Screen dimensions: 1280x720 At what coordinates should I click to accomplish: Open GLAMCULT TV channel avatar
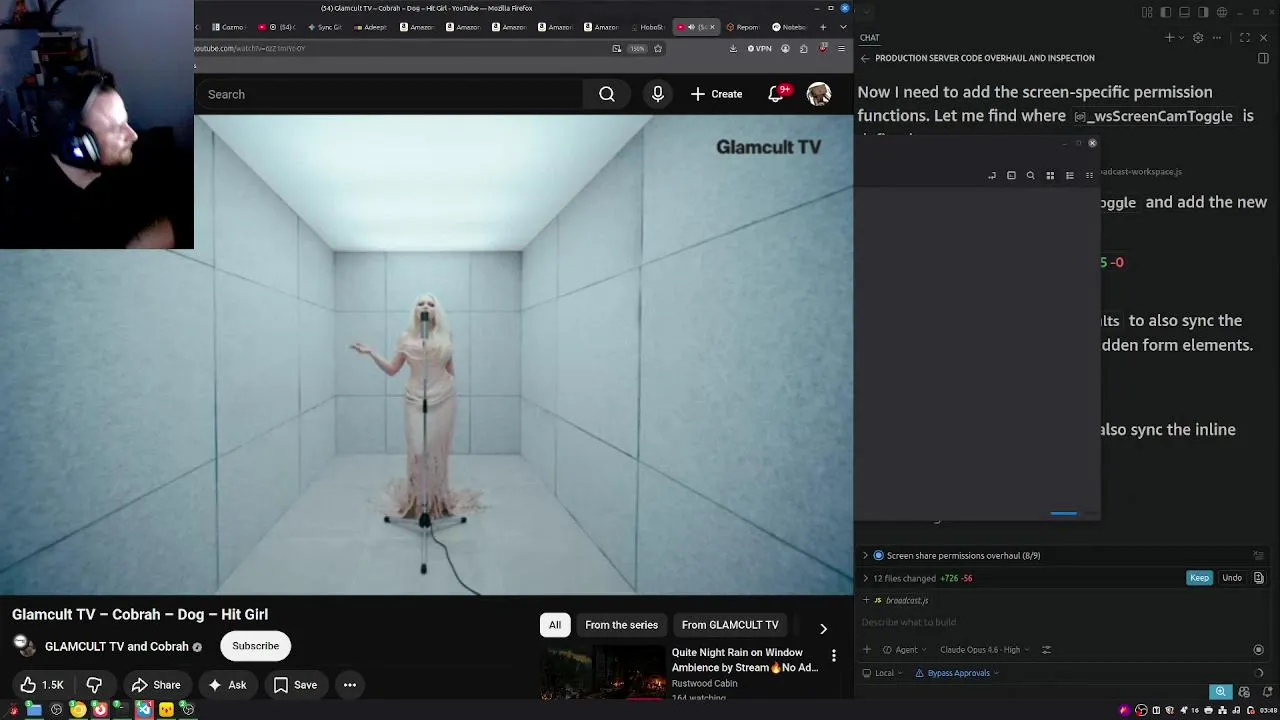tap(24, 646)
